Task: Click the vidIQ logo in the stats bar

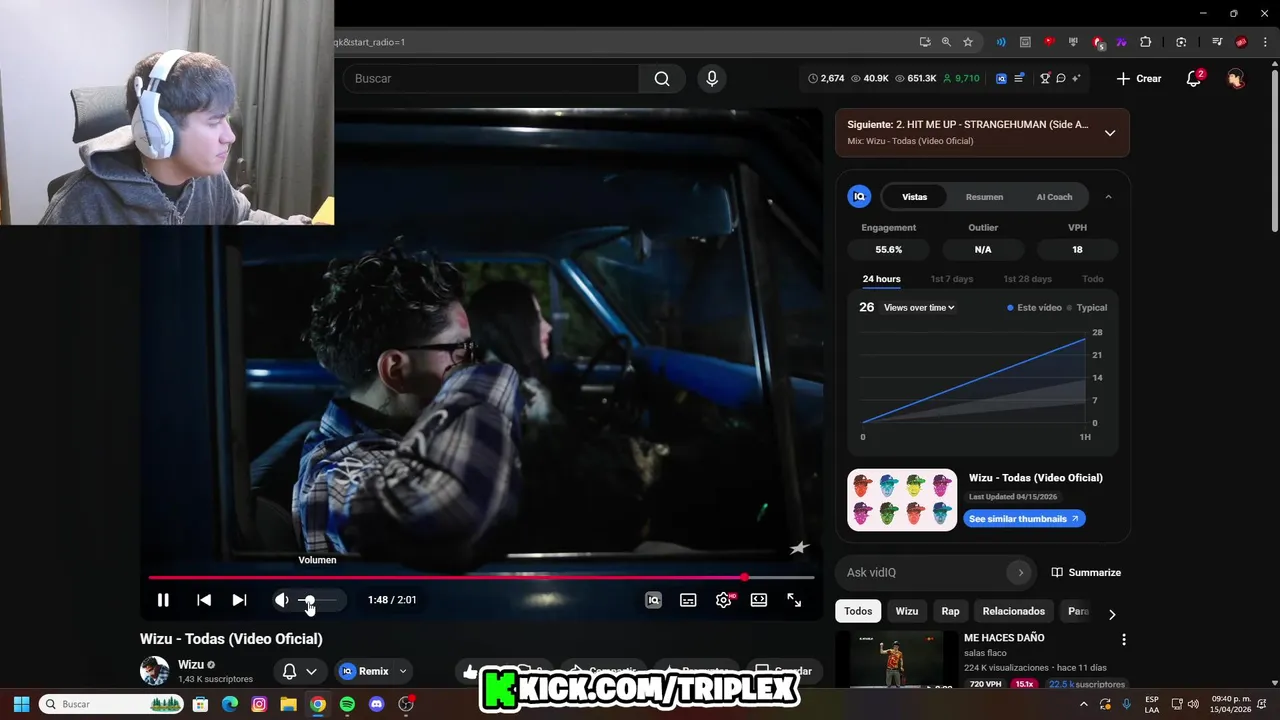Action: (1001, 78)
